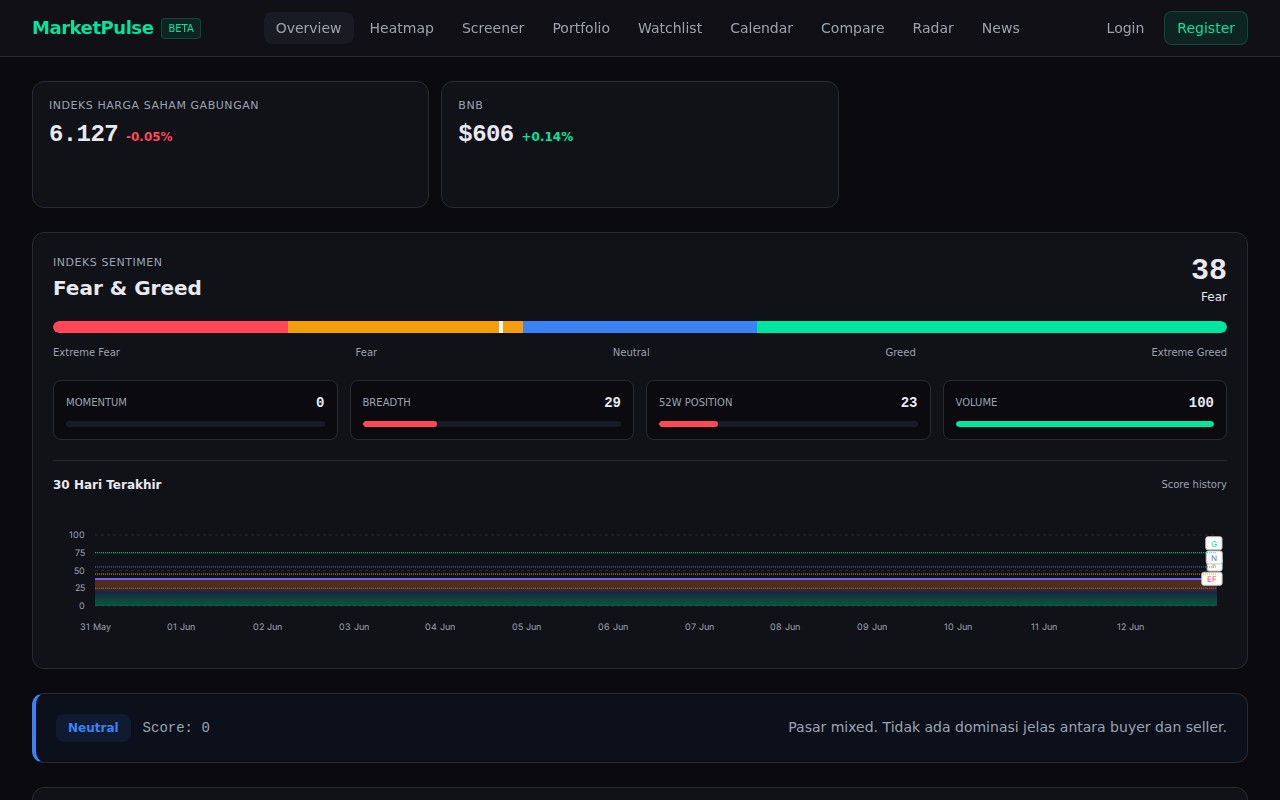Select the 52W Position metric card
This screenshot has height=800, width=1280.
[788, 410]
